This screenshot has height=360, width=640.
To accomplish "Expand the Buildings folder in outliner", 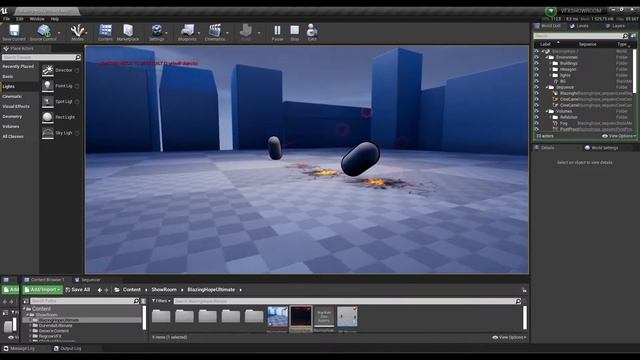I will [550, 64].
